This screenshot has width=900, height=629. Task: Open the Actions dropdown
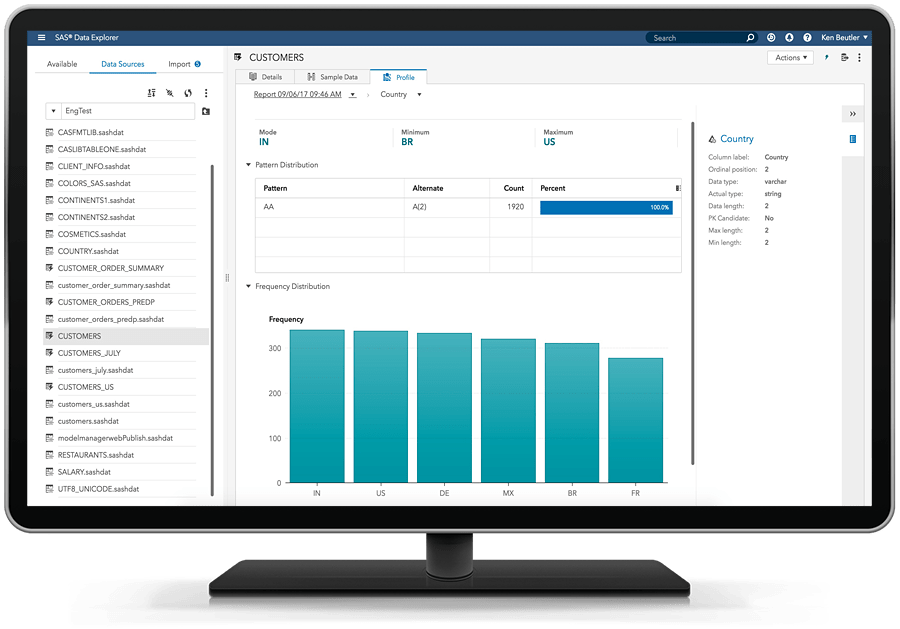pyautogui.click(x=791, y=58)
